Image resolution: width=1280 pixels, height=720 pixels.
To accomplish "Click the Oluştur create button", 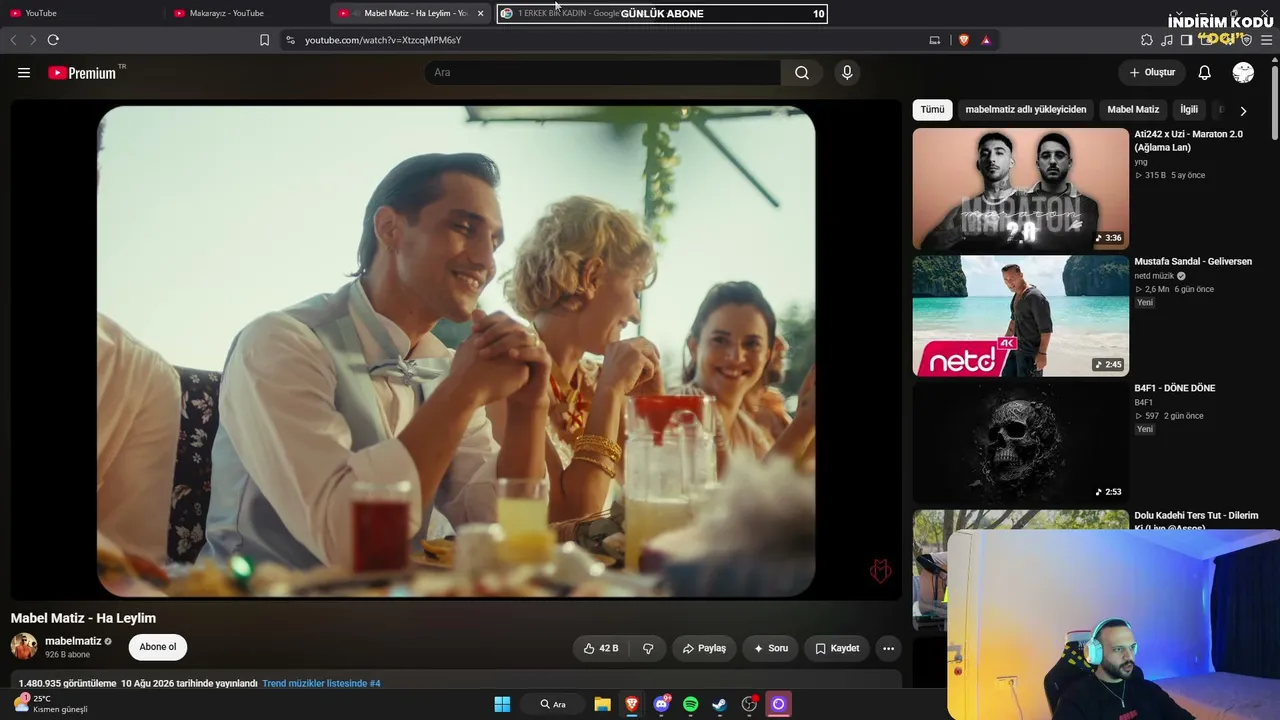I will (x=1152, y=73).
